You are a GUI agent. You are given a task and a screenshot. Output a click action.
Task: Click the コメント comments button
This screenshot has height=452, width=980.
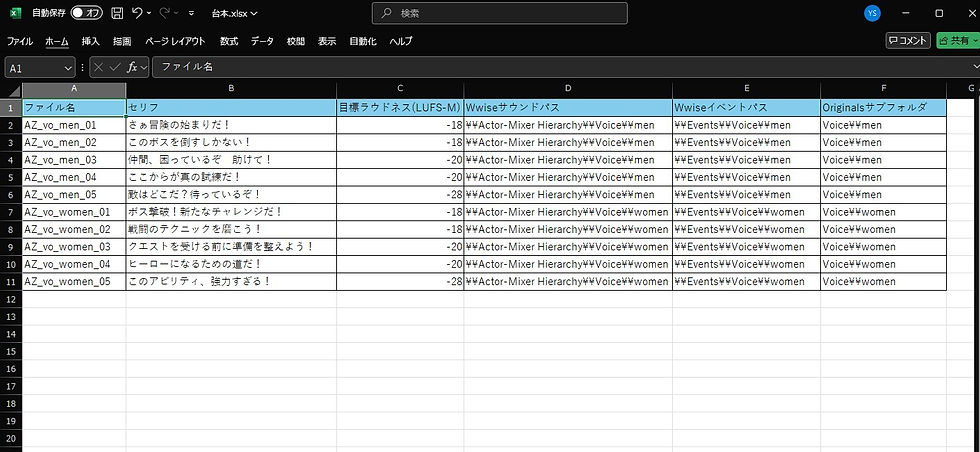tap(908, 41)
